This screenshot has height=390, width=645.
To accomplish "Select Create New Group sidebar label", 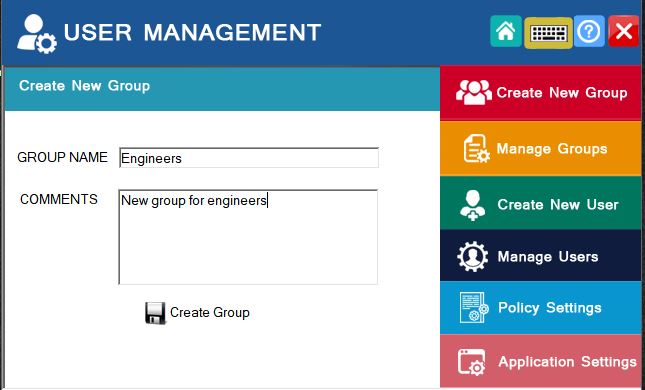I will pyautogui.click(x=562, y=93).
